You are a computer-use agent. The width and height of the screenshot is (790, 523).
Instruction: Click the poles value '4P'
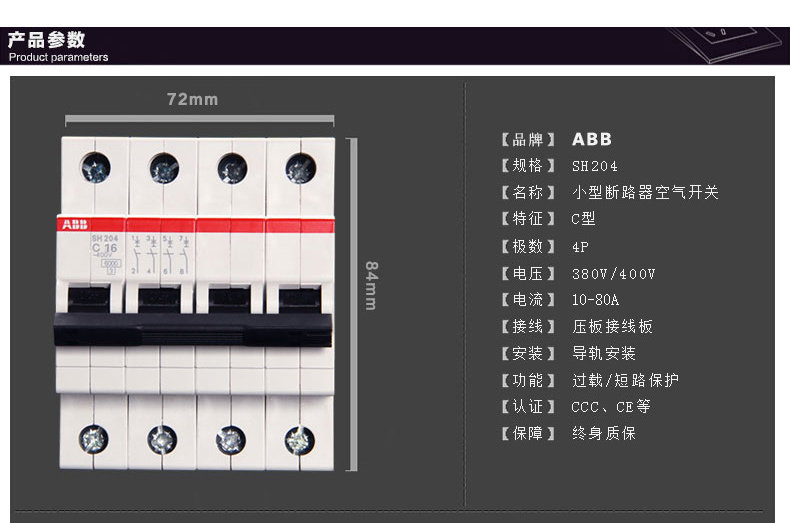(x=580, y=247)
